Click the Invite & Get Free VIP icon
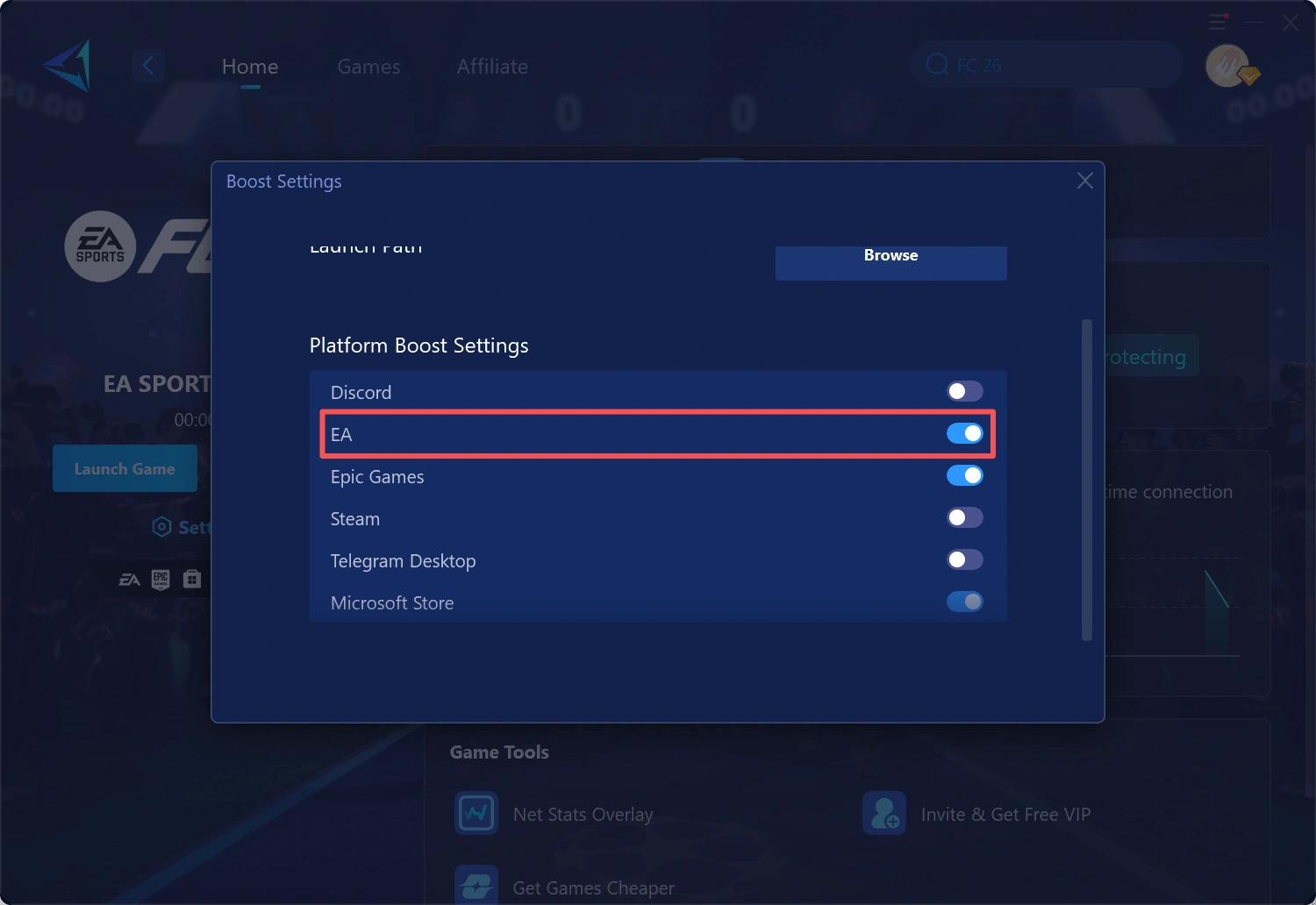The image size is (1316, 905). (x=884, y=813)
